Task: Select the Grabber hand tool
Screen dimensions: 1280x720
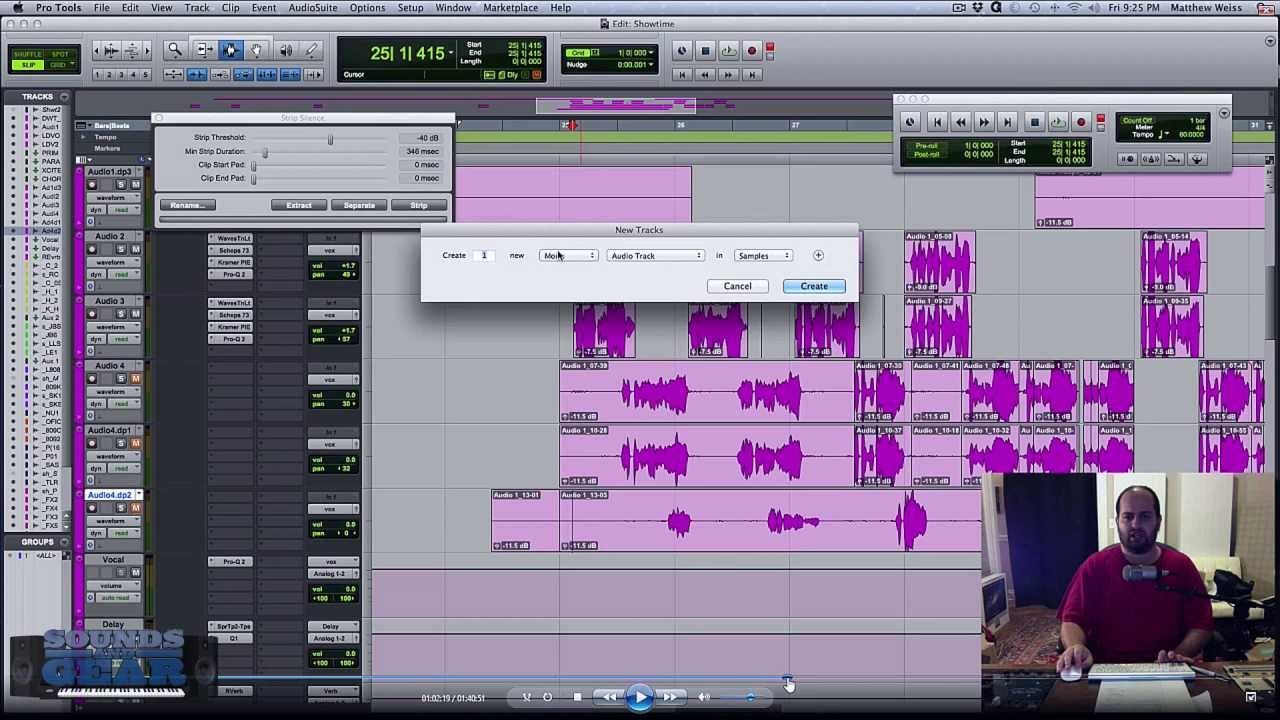Action: tap(257, 50)
